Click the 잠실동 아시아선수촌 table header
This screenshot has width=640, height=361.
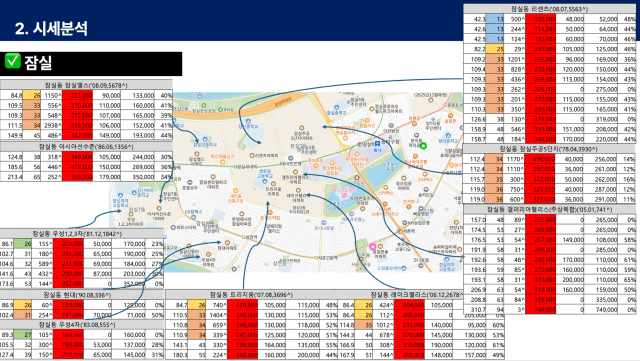coord(86,146)
